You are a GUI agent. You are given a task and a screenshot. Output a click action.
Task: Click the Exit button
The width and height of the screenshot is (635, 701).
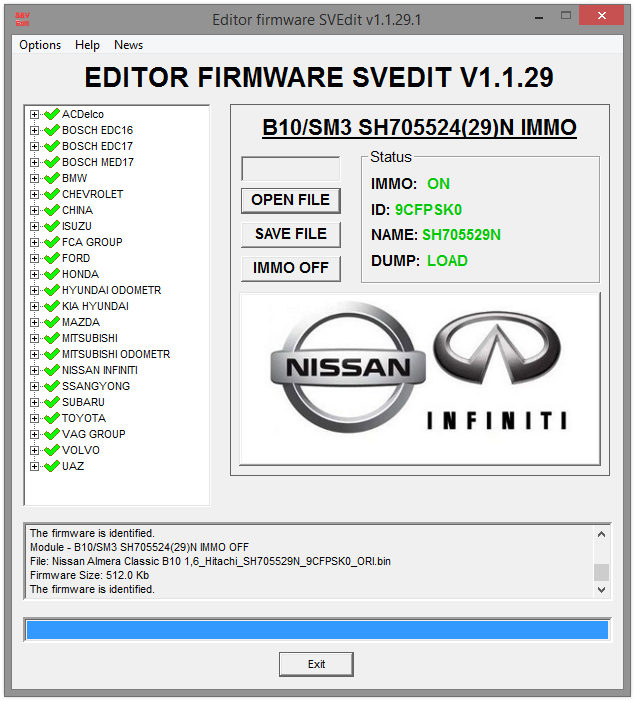316,664
